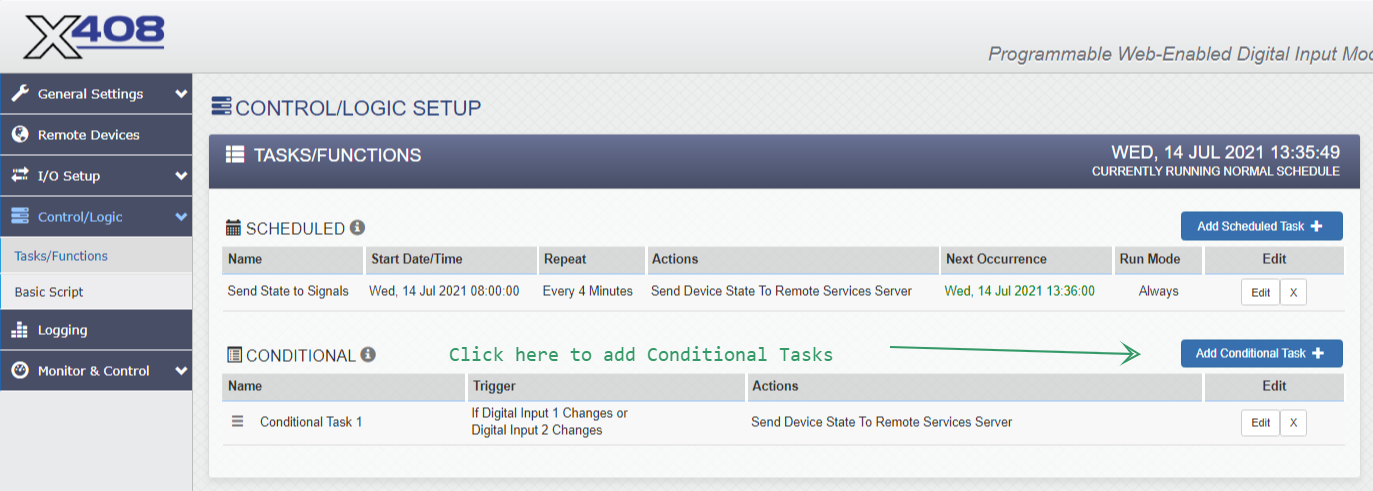The image size is (1373, 491).
Task: Click the Logging bar chart icon
Action: click(x=20, y=330)
